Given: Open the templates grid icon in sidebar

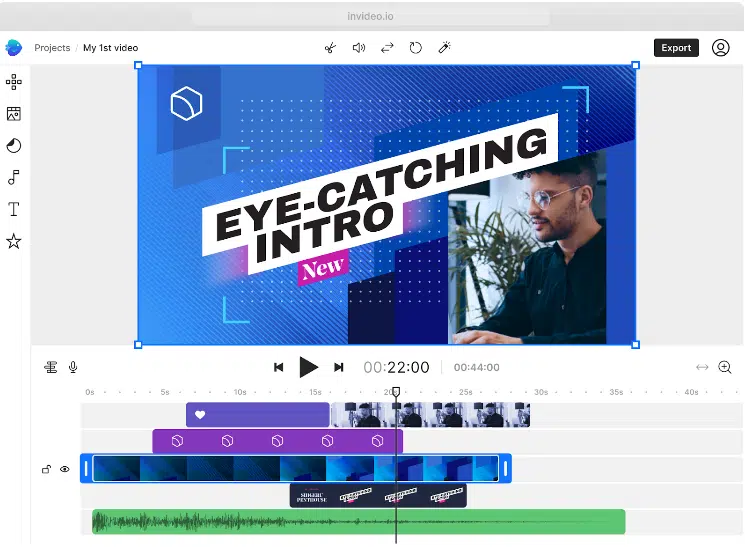Looking at the screenshot, I should (x=14, y=82).
